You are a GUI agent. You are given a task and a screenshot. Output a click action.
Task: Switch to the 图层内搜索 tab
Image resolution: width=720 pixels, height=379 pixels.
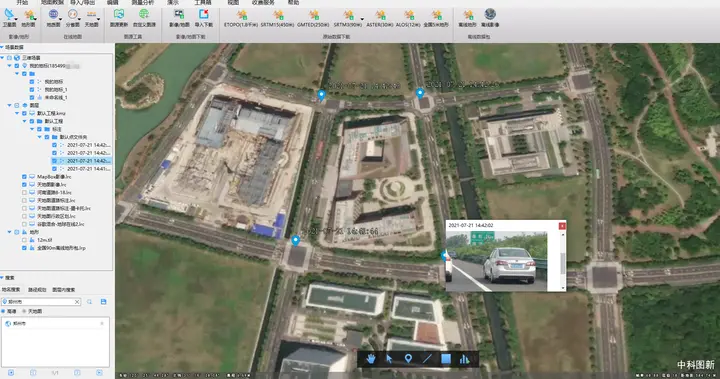click(63, 290)
